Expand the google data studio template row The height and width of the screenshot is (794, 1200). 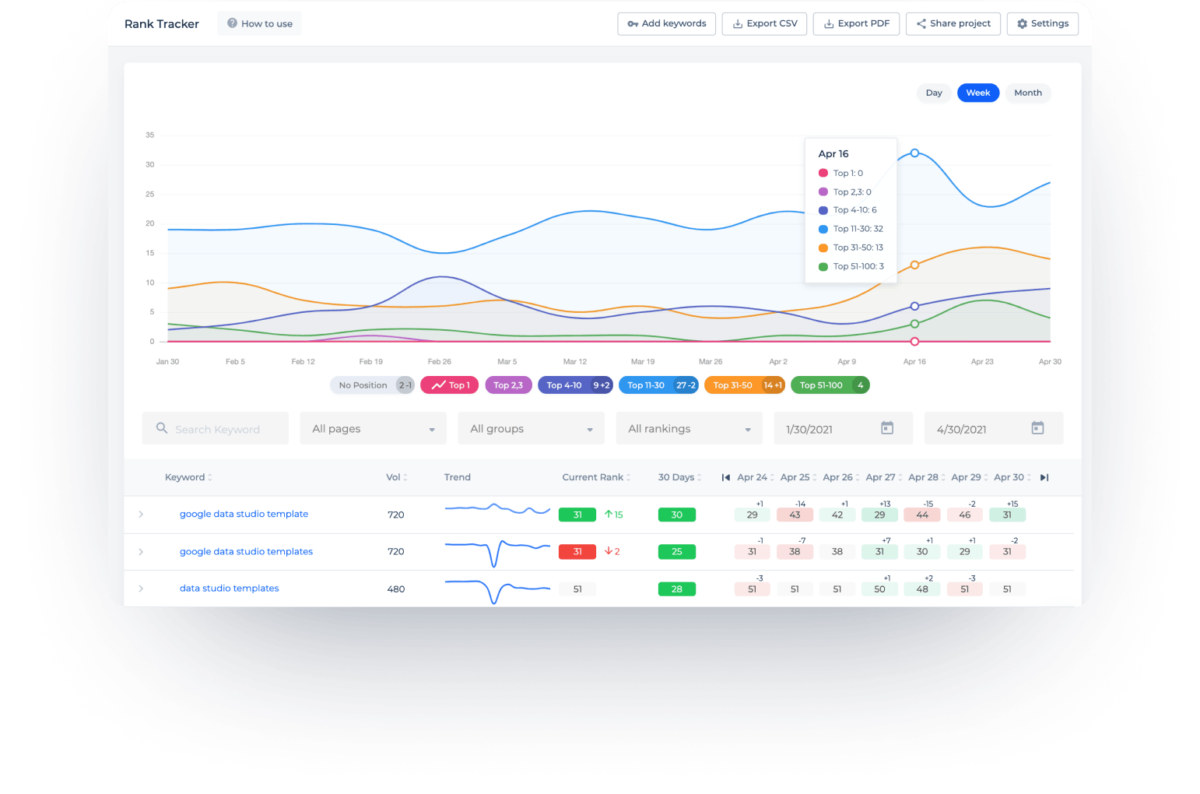(141, 514)
